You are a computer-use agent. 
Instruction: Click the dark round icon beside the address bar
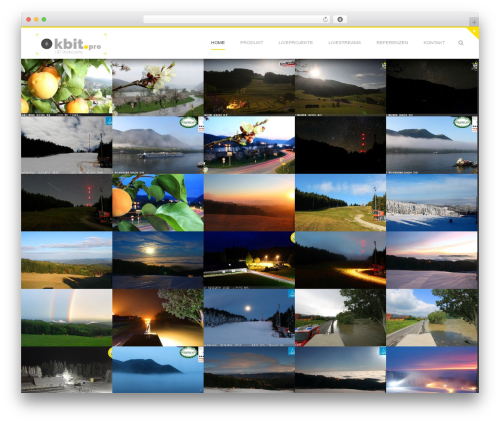pos(340,20)
